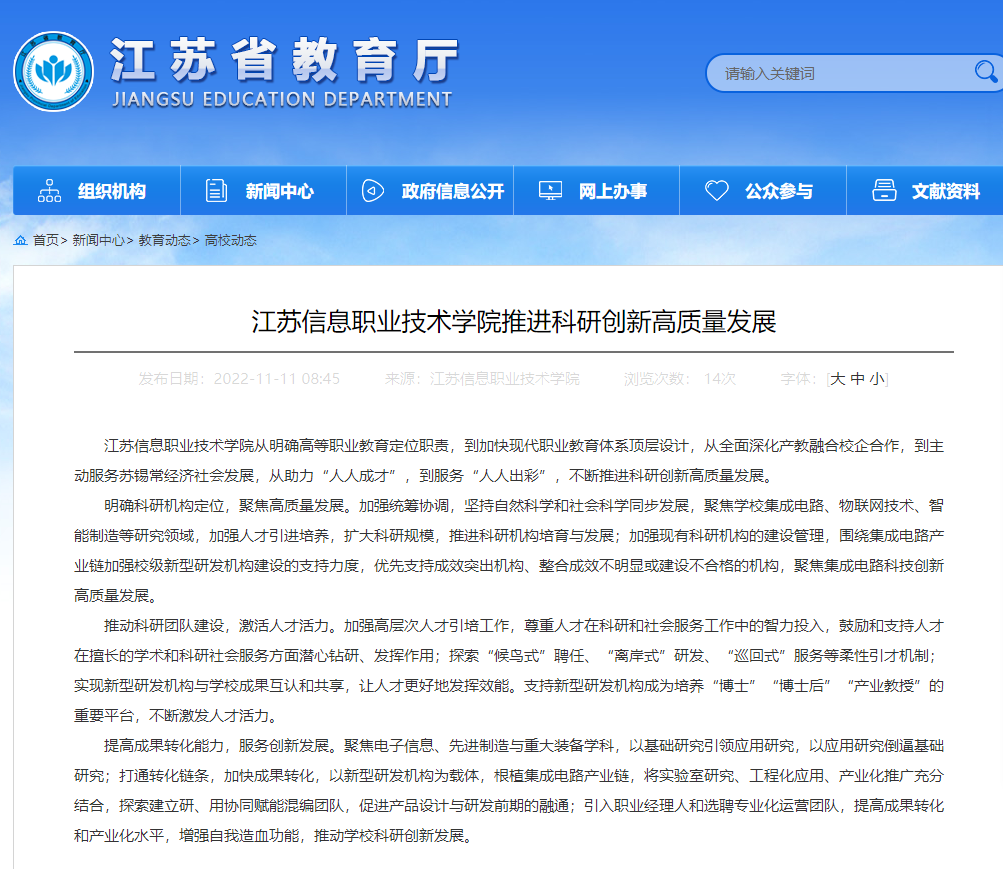Click the view count 14次
Viewport: 1003px width, 869px height.
(x=720, y=379)
